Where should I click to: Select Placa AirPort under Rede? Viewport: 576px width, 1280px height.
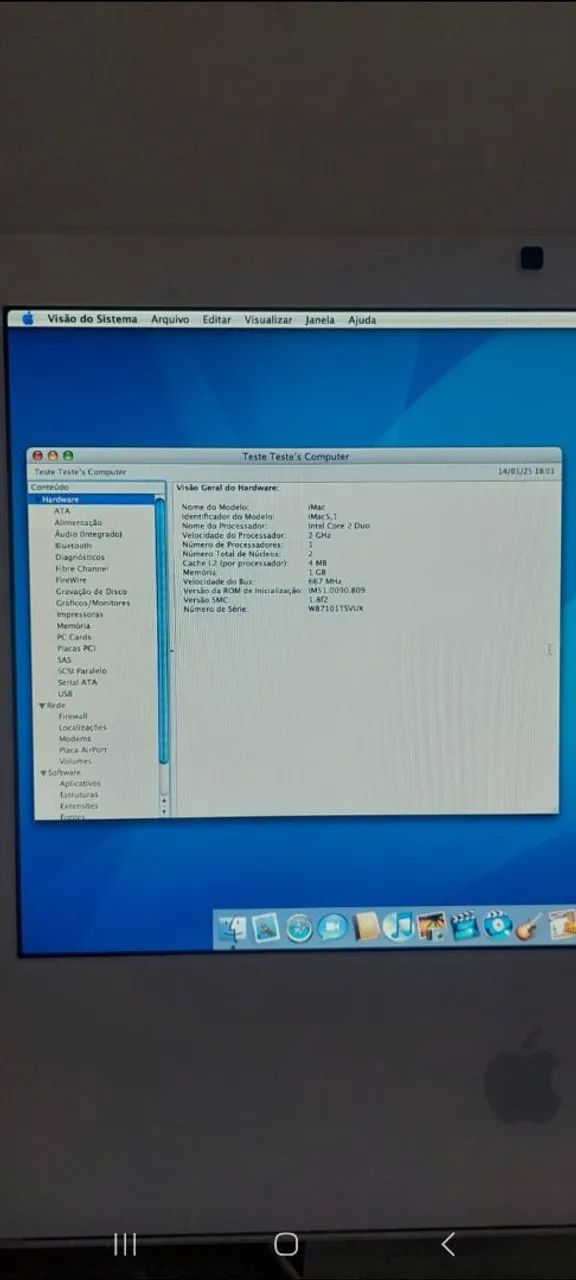click(x=83, y=749)
